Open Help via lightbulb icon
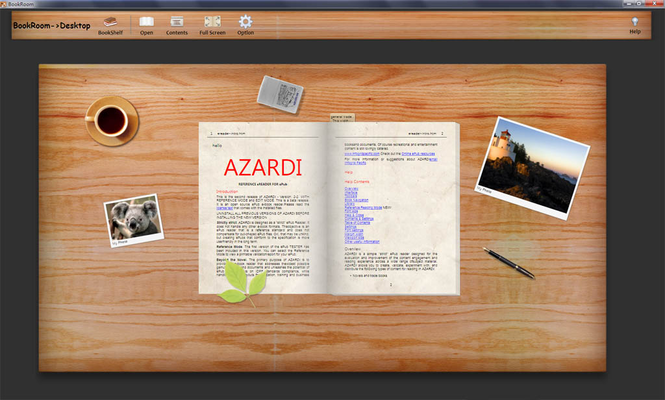This screenshot has width=665, height=400. click(635, 25)
